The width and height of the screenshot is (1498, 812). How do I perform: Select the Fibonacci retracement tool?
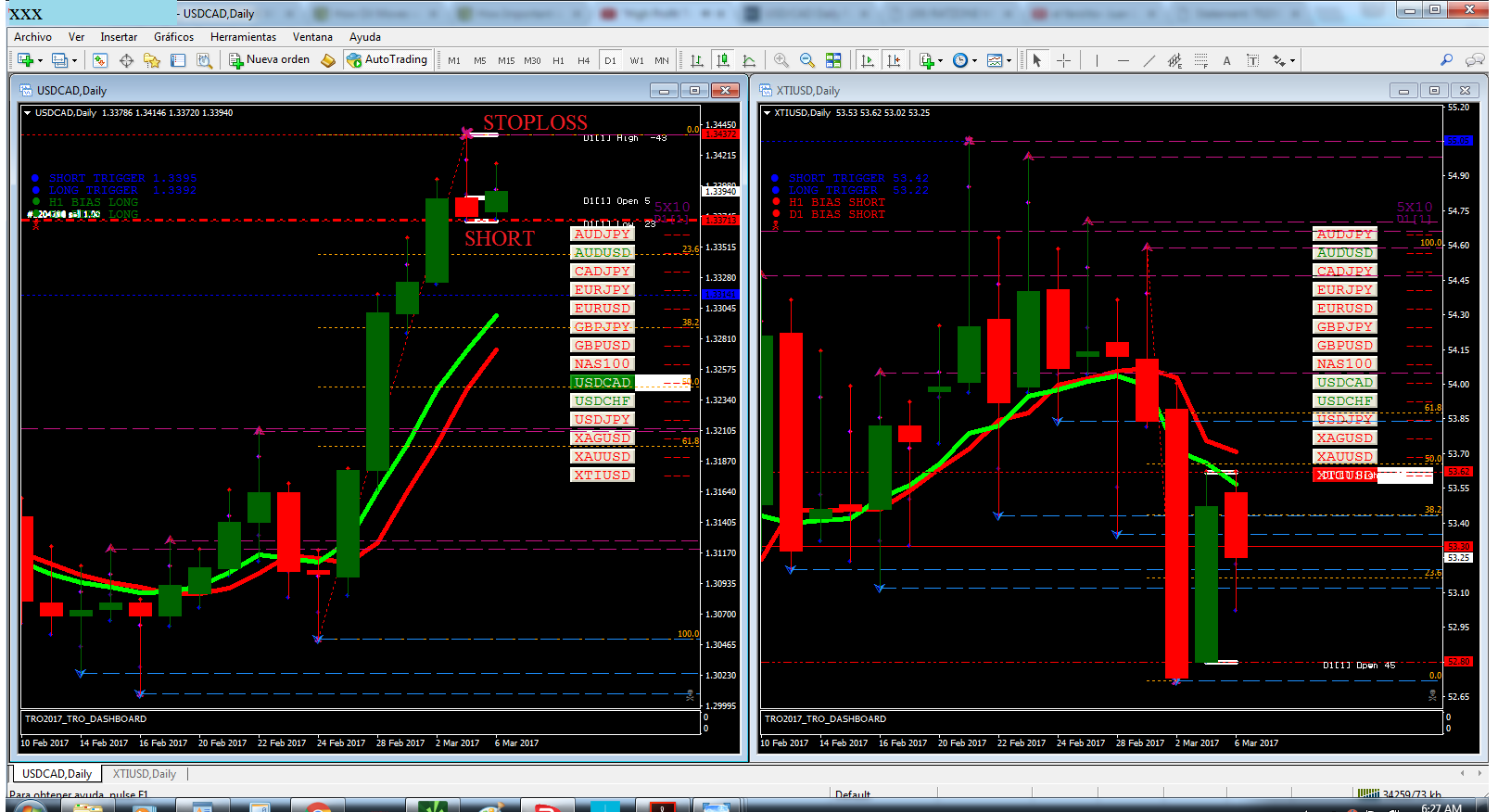1200,60
